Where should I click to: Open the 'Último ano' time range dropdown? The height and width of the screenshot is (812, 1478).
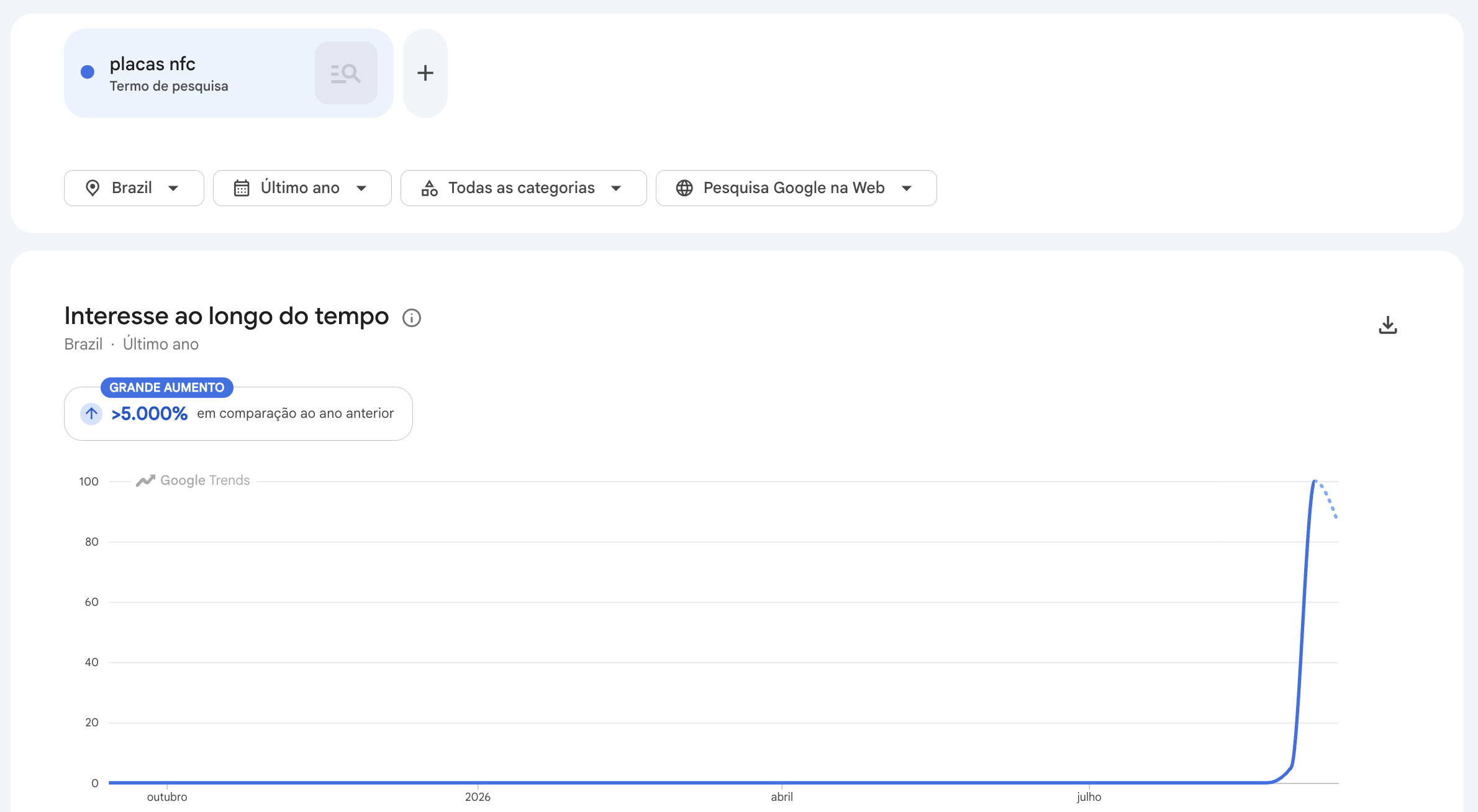[302, 188]
